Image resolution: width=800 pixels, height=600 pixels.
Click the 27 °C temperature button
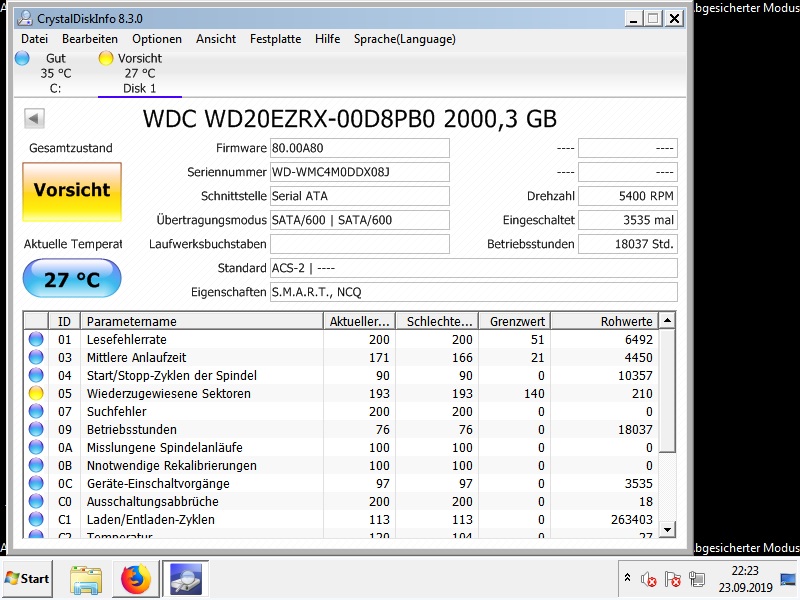72,279
